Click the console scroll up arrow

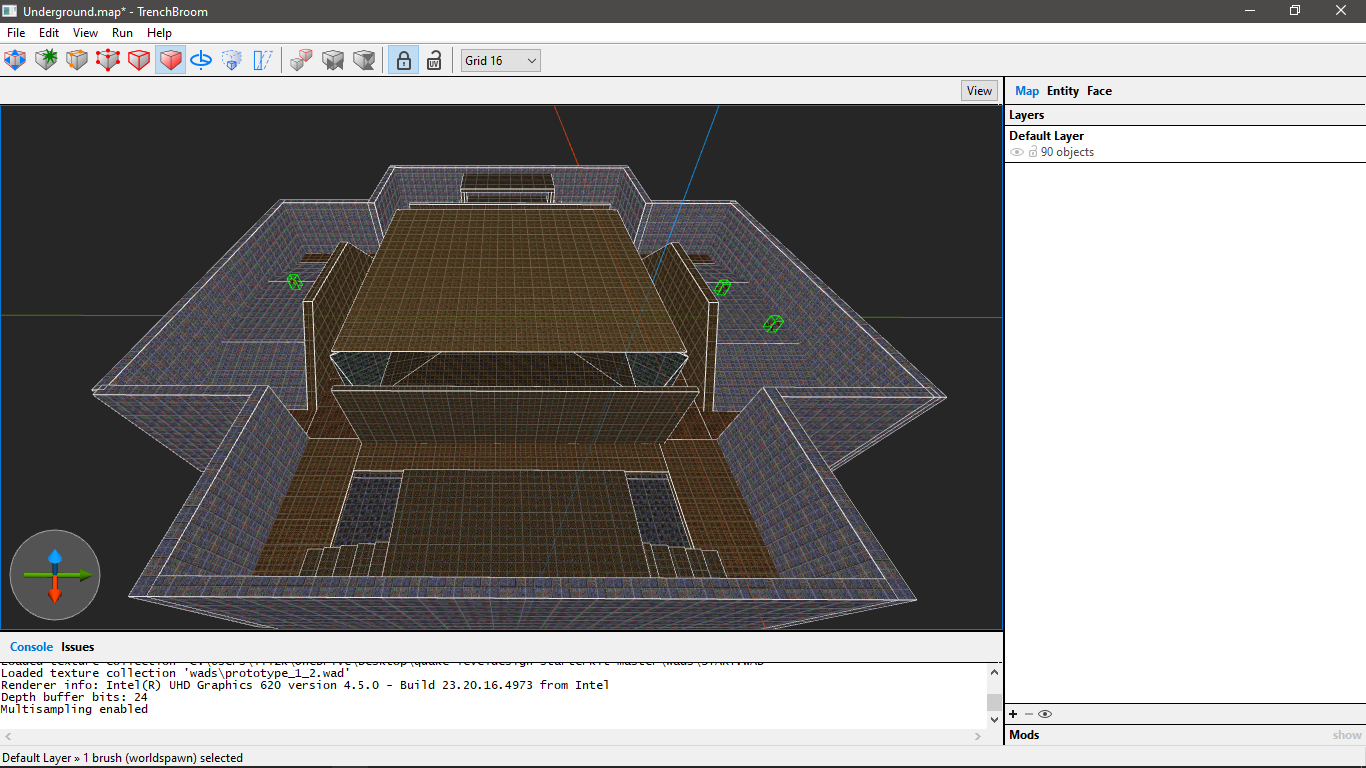[994, 673]
